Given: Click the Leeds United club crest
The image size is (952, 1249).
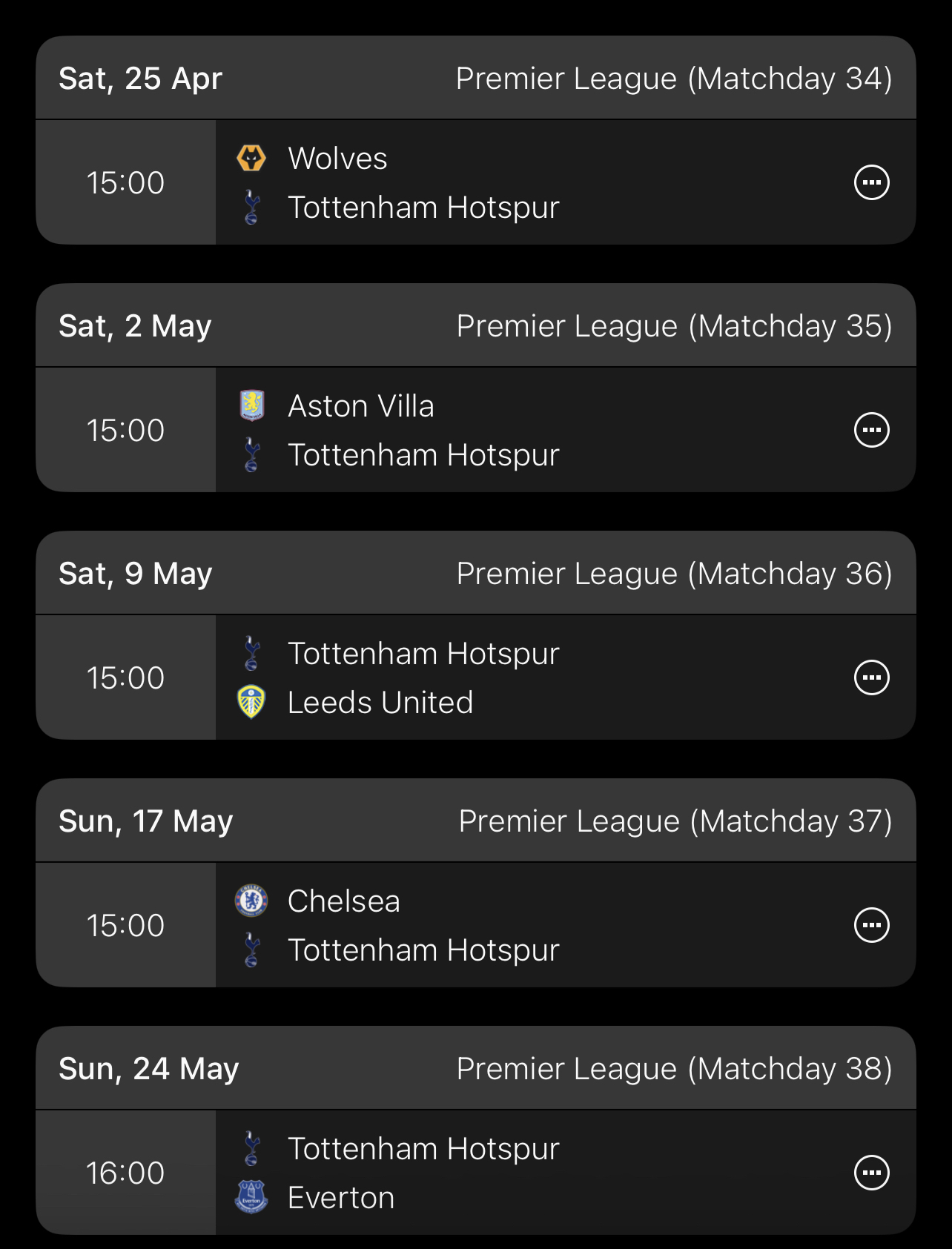Looking at the screenshot, I should [x=251, y=702].
